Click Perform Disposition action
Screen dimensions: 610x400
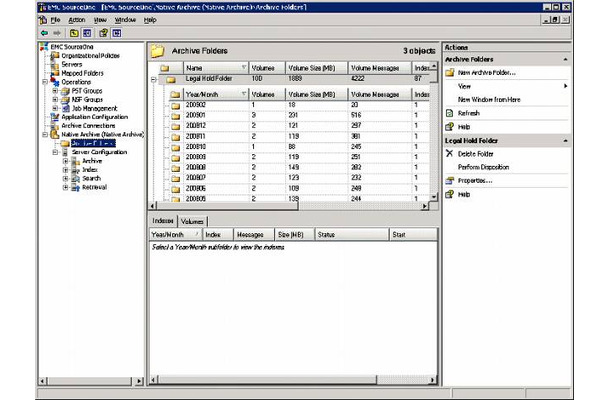coord(484,167)
